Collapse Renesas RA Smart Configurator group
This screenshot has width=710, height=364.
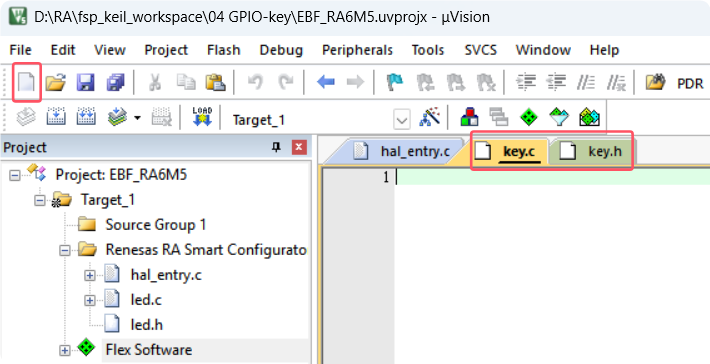coord(65,250)
